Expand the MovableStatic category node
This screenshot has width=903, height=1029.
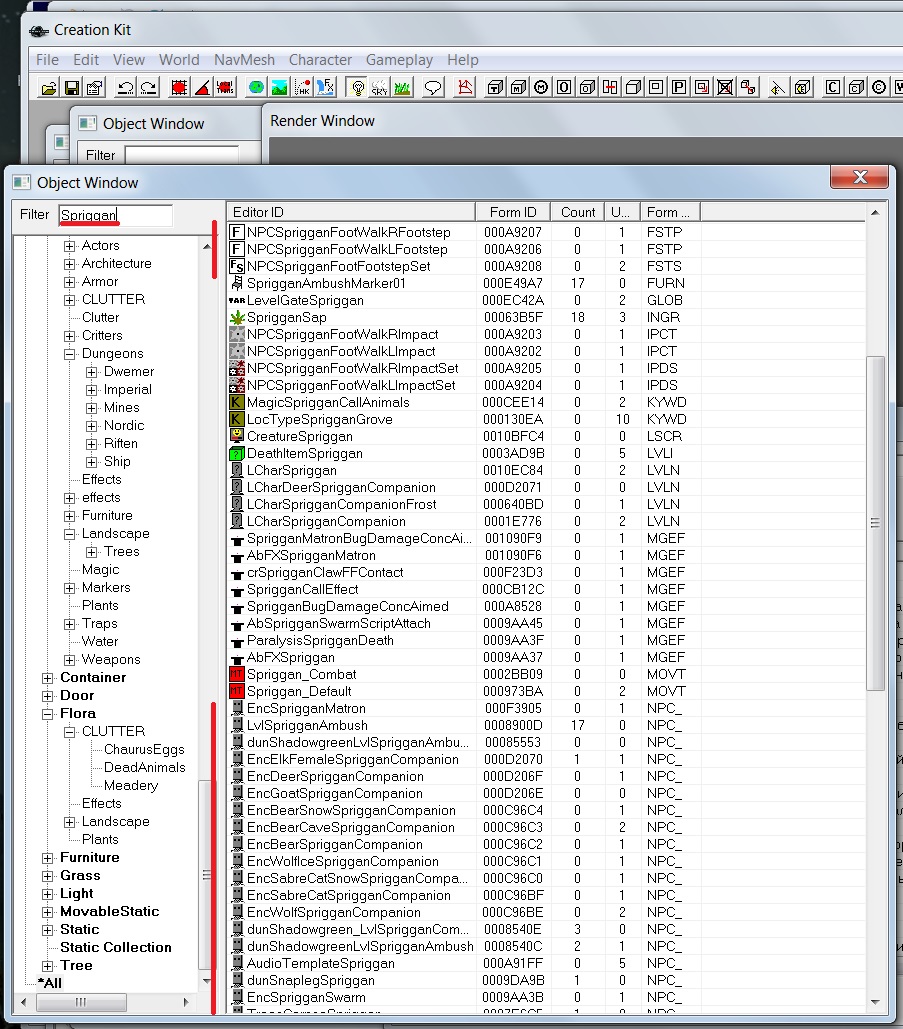pos(47,912)
